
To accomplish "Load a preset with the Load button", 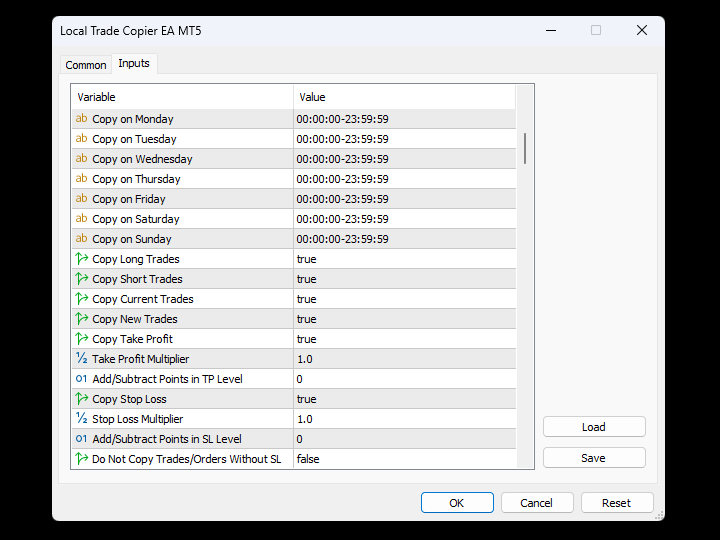I will click(594, 427).
